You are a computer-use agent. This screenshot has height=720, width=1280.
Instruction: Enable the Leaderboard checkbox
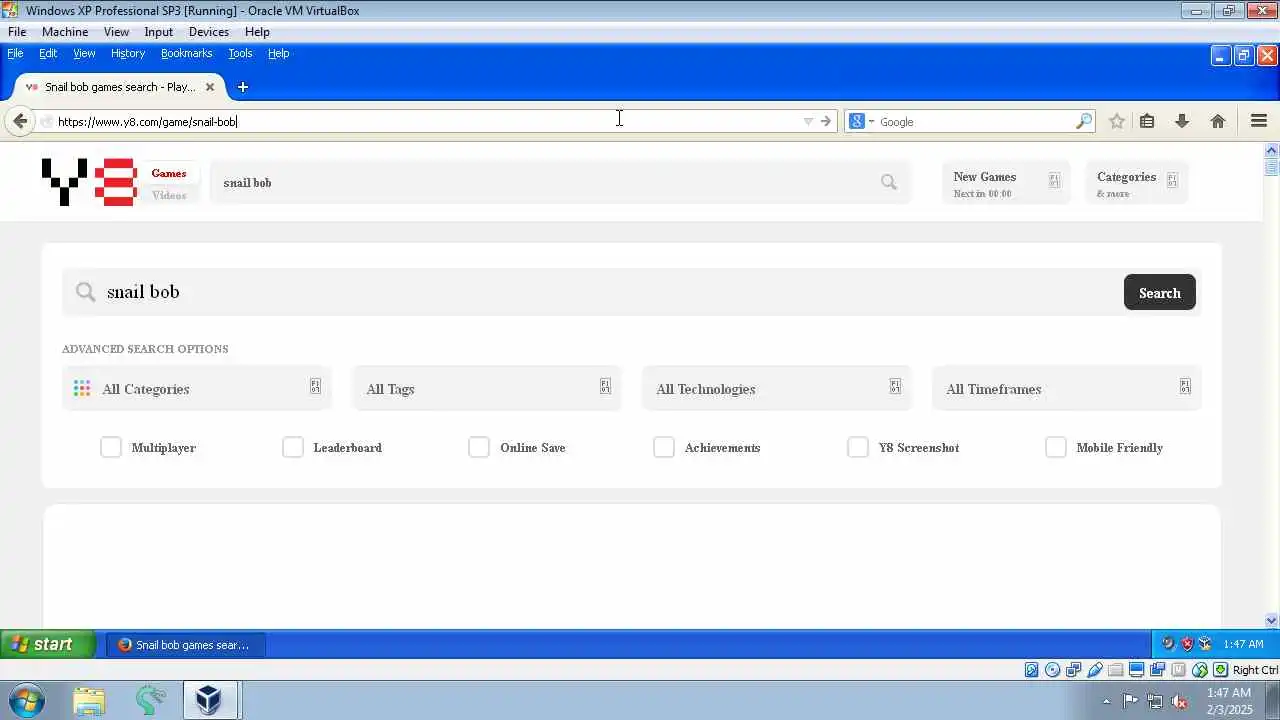(293, 447)
